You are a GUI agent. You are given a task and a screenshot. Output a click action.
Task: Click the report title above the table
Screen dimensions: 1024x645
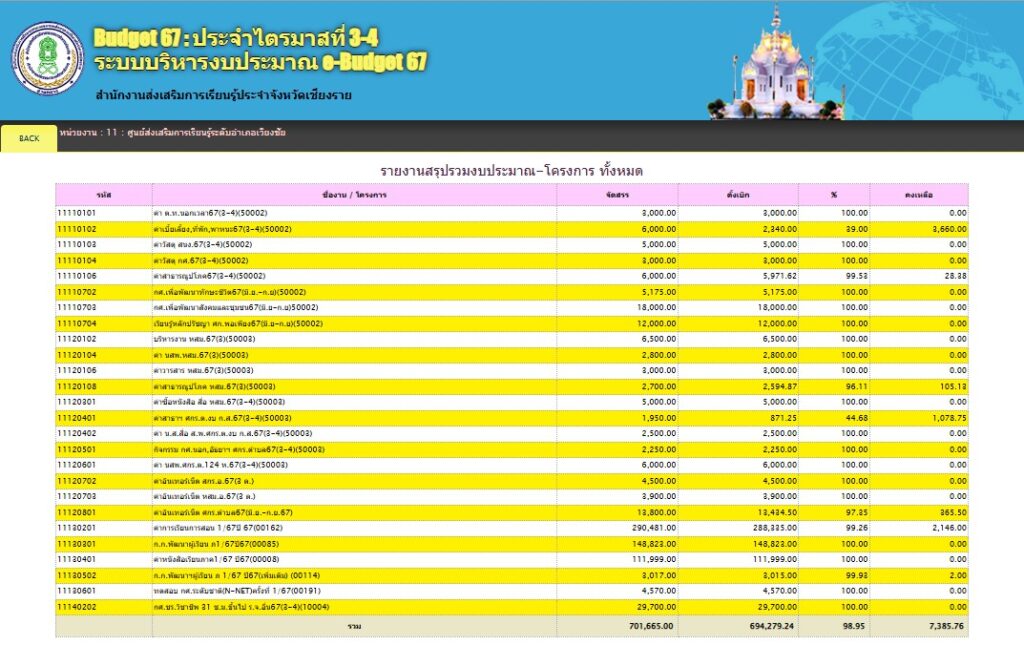click(x=512, y=165)
